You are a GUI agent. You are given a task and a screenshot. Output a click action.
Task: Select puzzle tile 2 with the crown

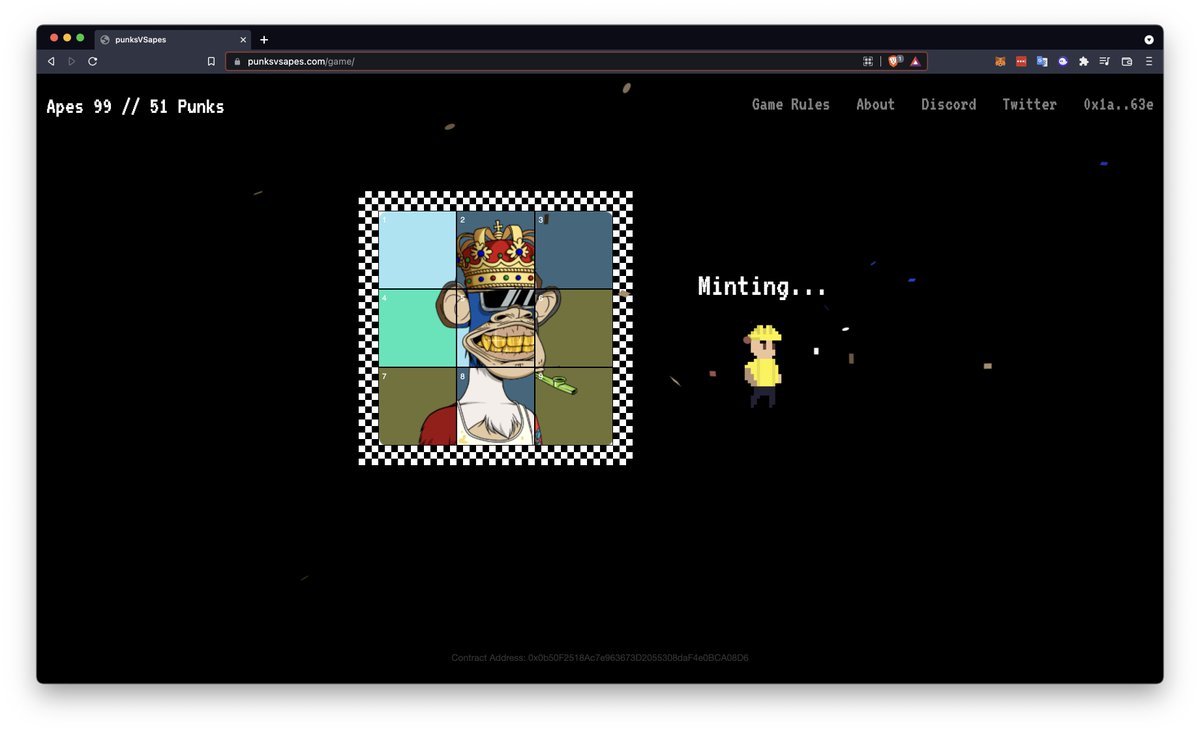tap(496, 250)
